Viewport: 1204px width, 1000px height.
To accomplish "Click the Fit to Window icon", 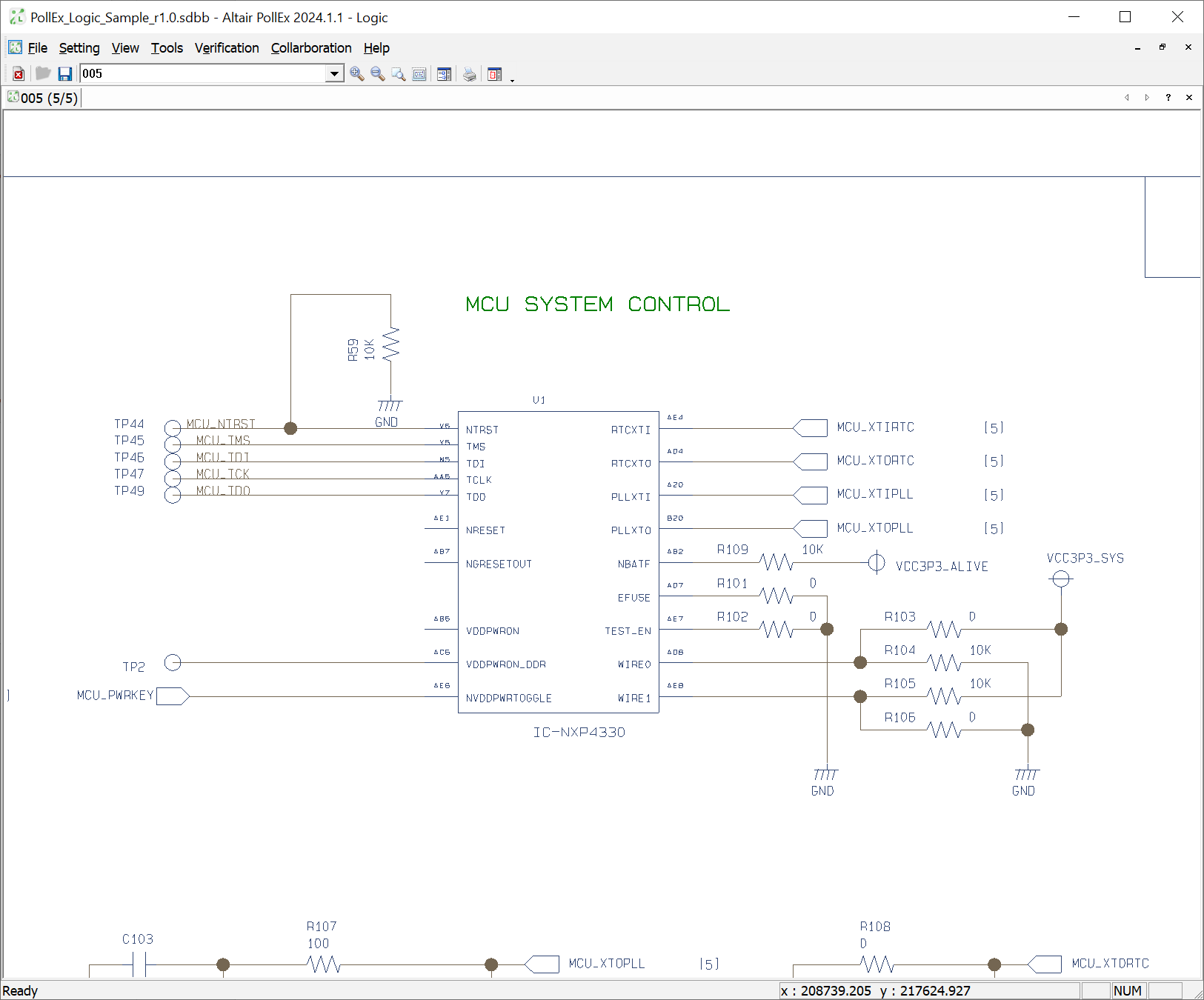I will [419, 73].
